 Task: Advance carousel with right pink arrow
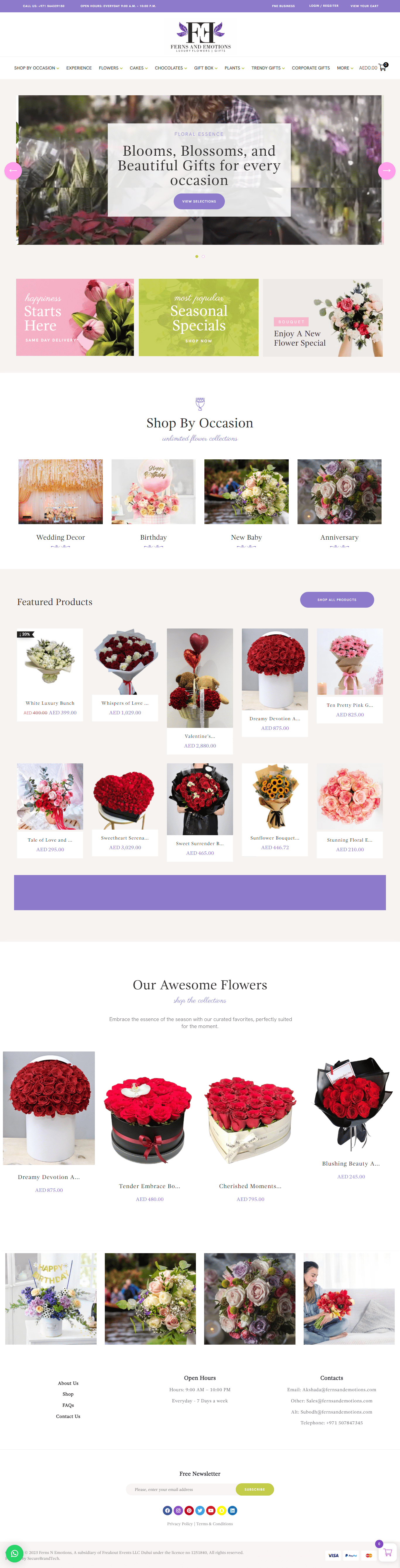(387, 170)
